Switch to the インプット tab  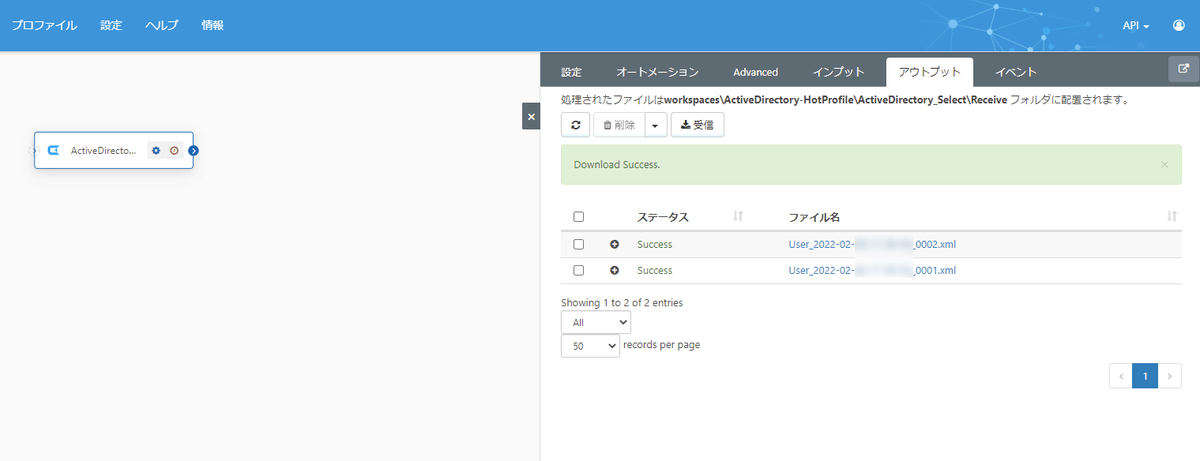pos(839,72)
